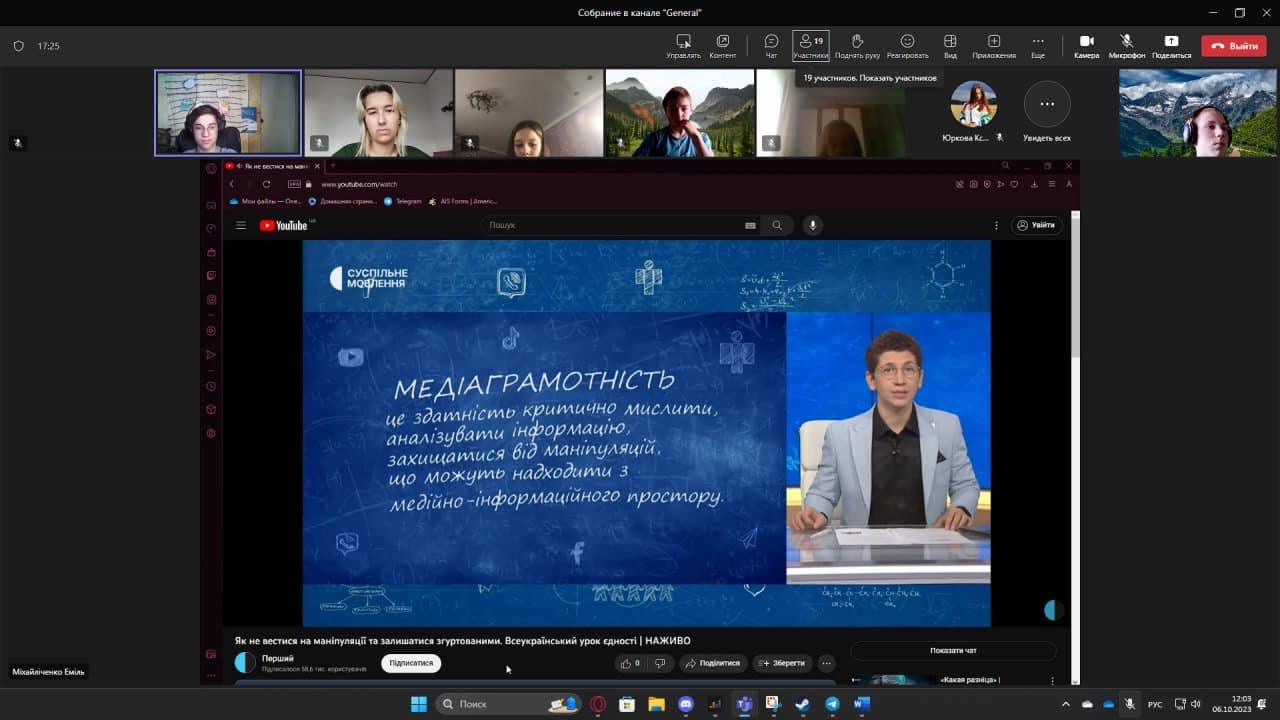Leave the meeting with the Выйти button
1280x720 pixels.
pyautogui.click(x=1234, y=46)
